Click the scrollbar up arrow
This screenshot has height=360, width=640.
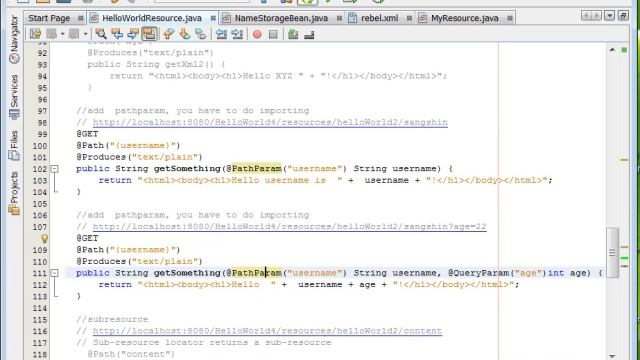612,49
